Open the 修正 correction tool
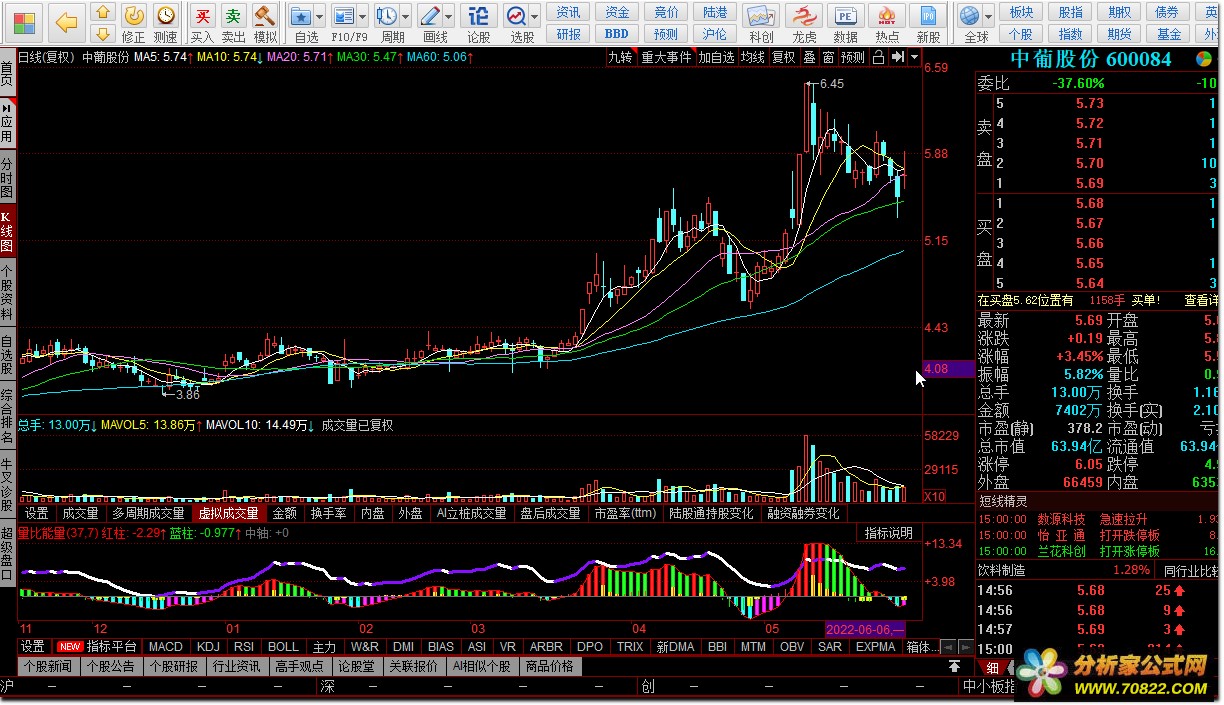 coord(134,15)
